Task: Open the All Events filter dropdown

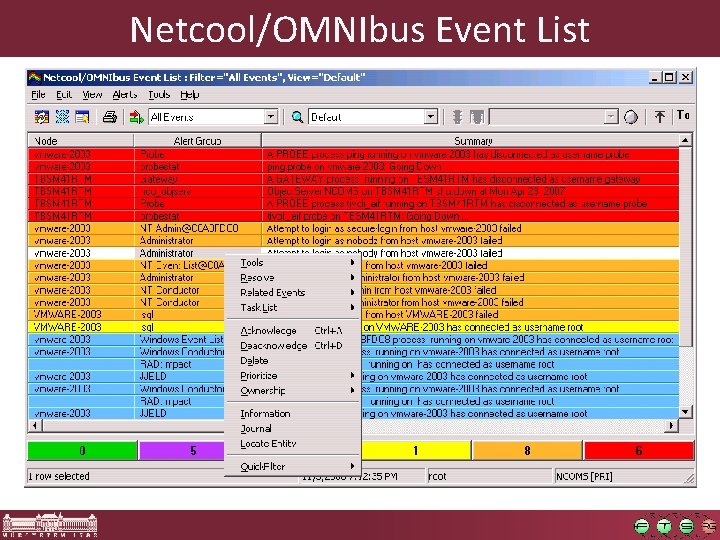Action: pos(271,117)
